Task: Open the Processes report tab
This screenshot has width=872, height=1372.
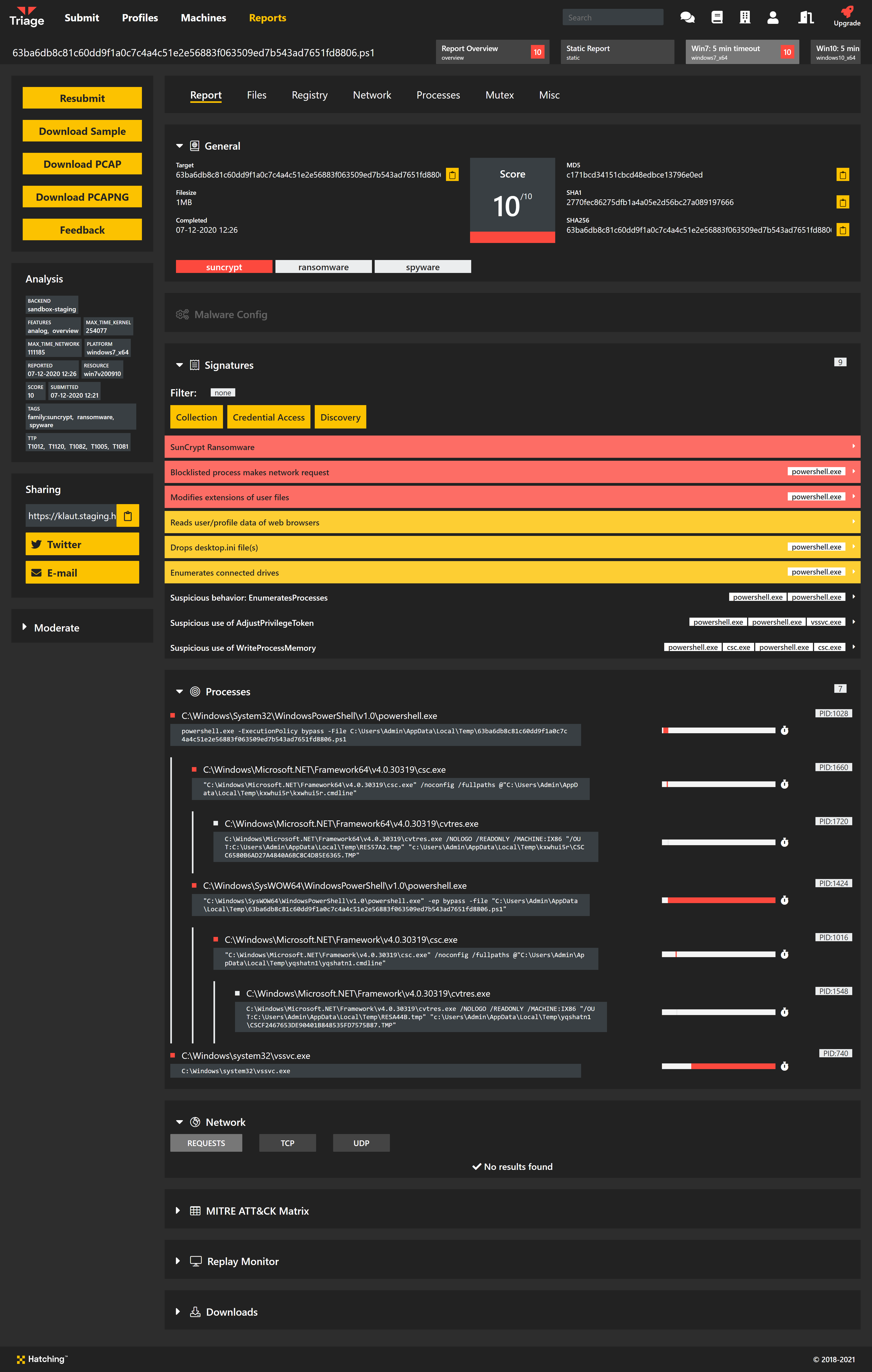Action: click(x=438, y=95)
